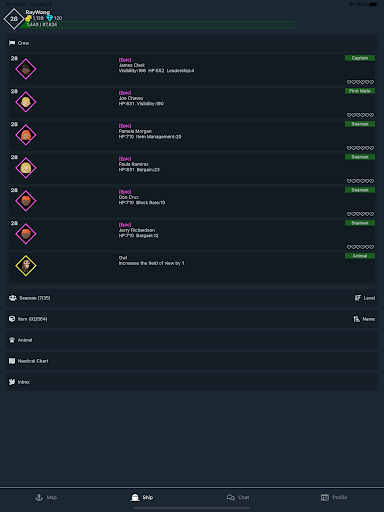Expand the Animal section
The width and height of the screenshot is (384, 512).
point(192,340)
